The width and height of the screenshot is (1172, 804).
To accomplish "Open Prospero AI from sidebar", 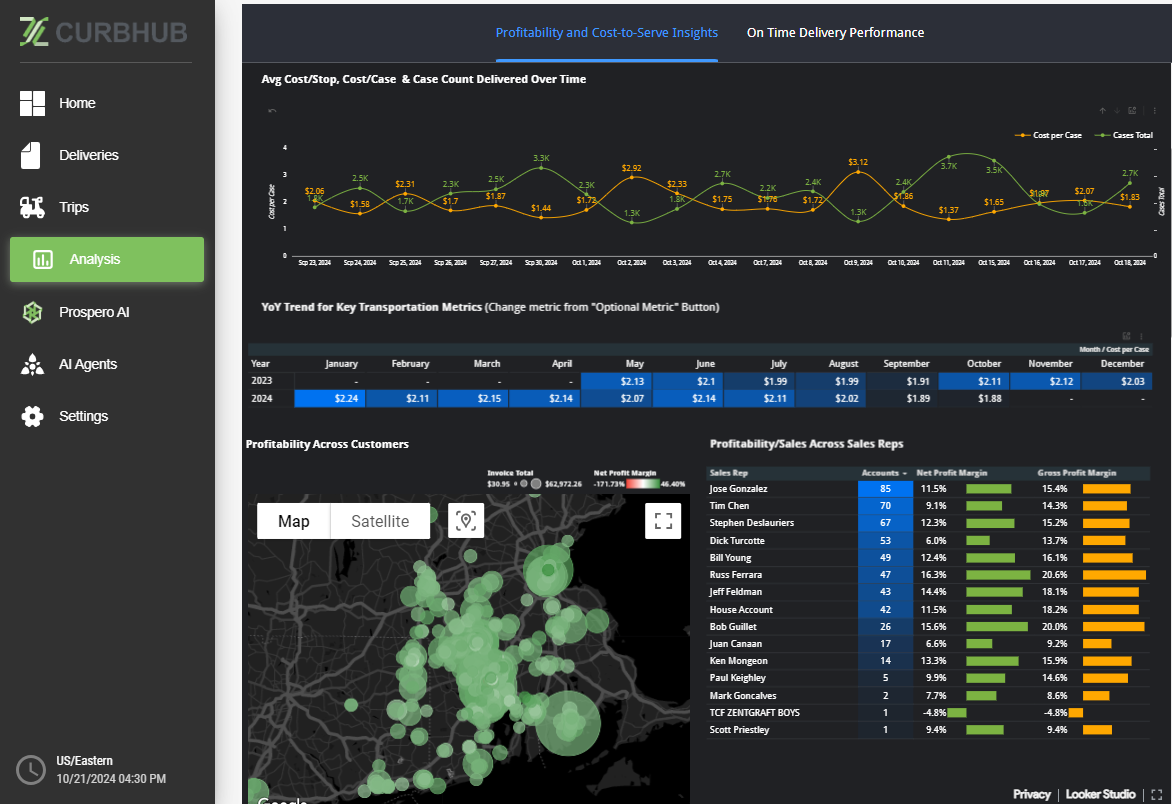I will click(93, 312).
